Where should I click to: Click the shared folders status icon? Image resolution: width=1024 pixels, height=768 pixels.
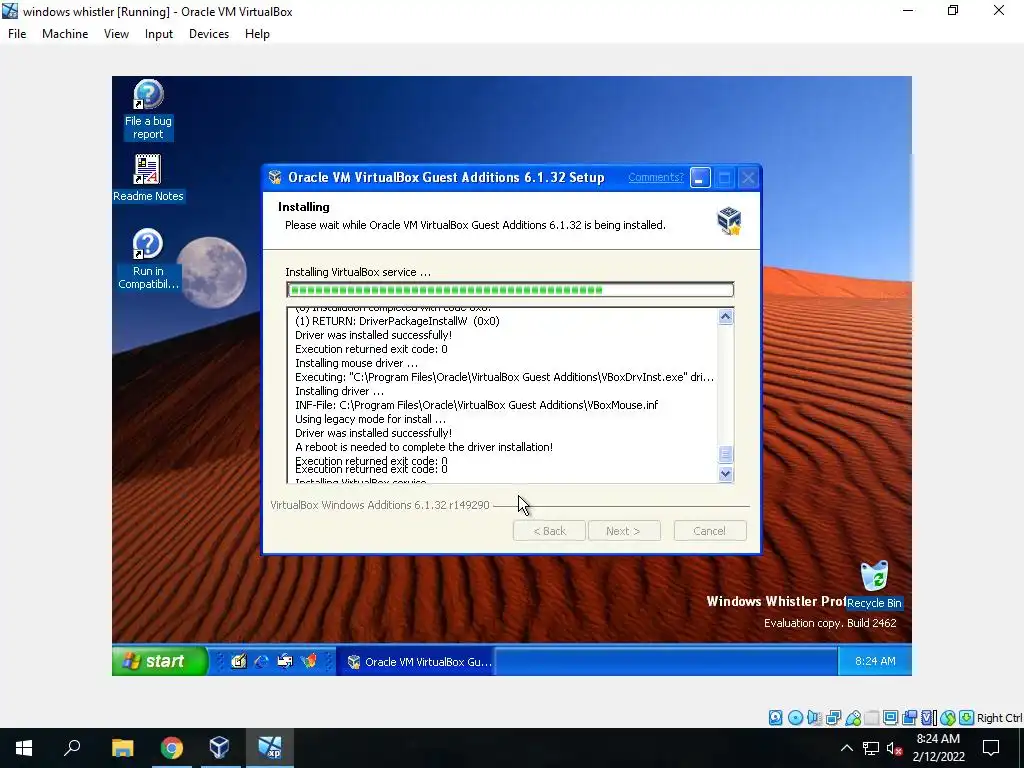click(872, 718)
